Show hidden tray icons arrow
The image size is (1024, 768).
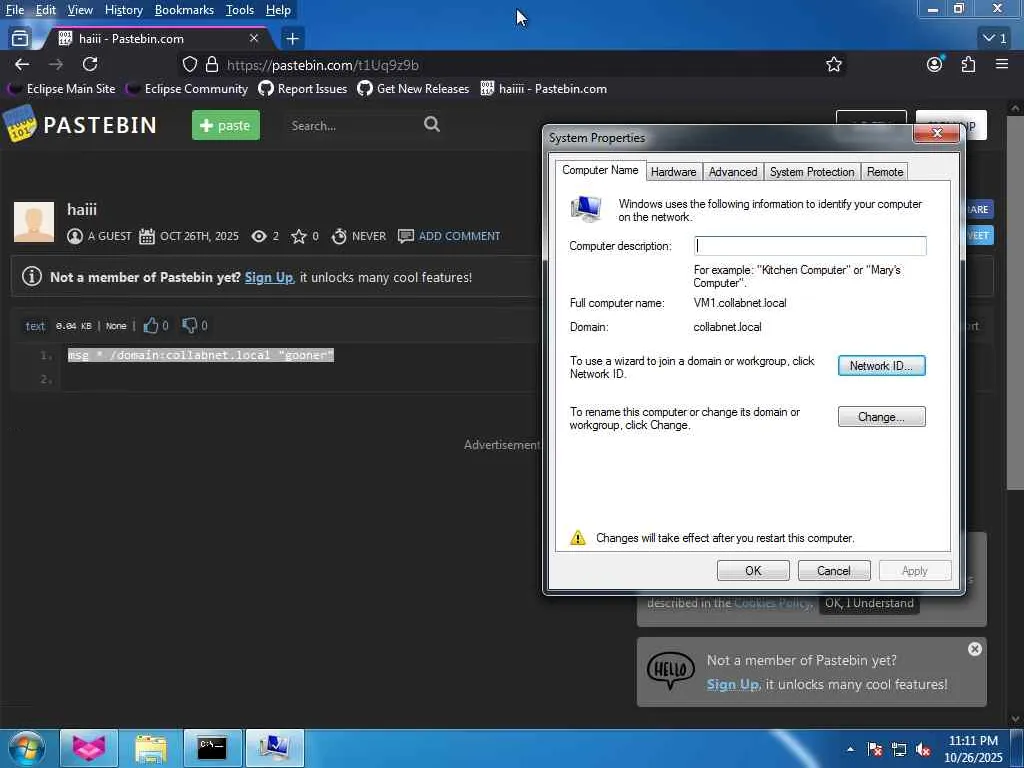click(850, 749)
